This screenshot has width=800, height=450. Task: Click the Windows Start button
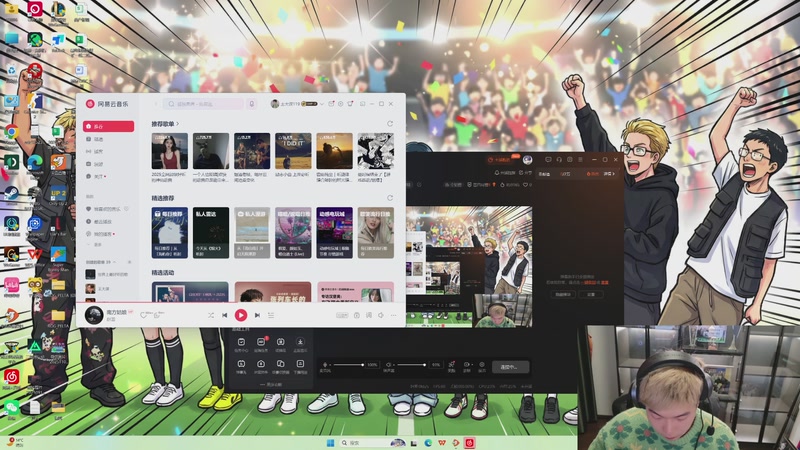point(330,442)
